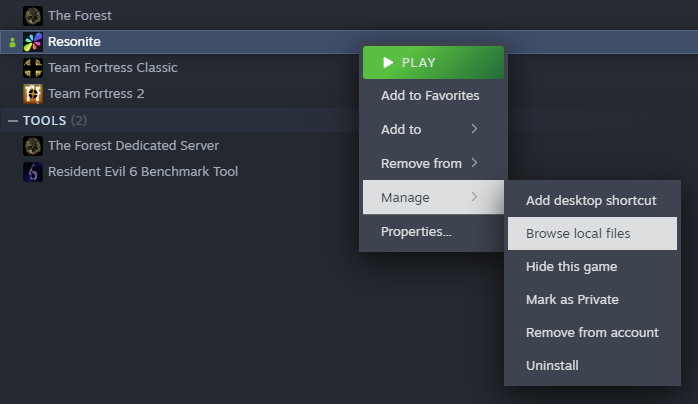Image resolution: width=698 pixels, height=404 pixels.
Task: Click the Resonite colorful logo icon
Action: coord(33,42)
